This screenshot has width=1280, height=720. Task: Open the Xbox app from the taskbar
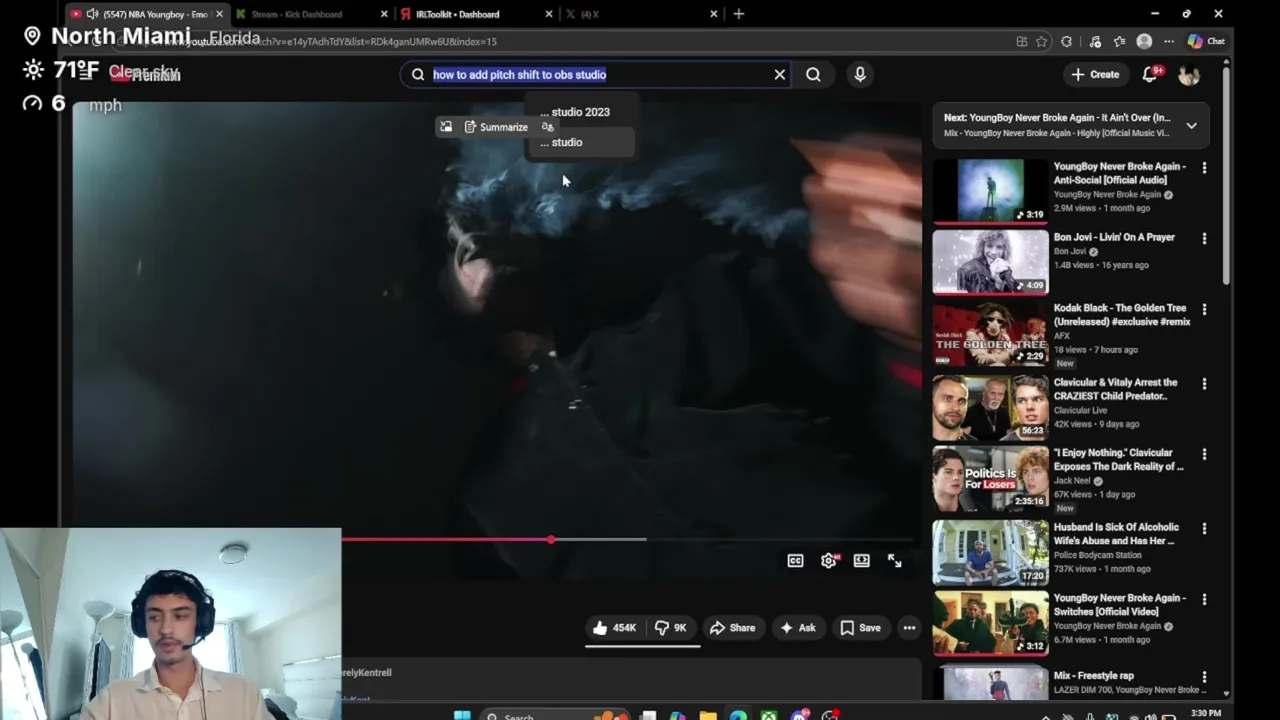click(768, 716)
